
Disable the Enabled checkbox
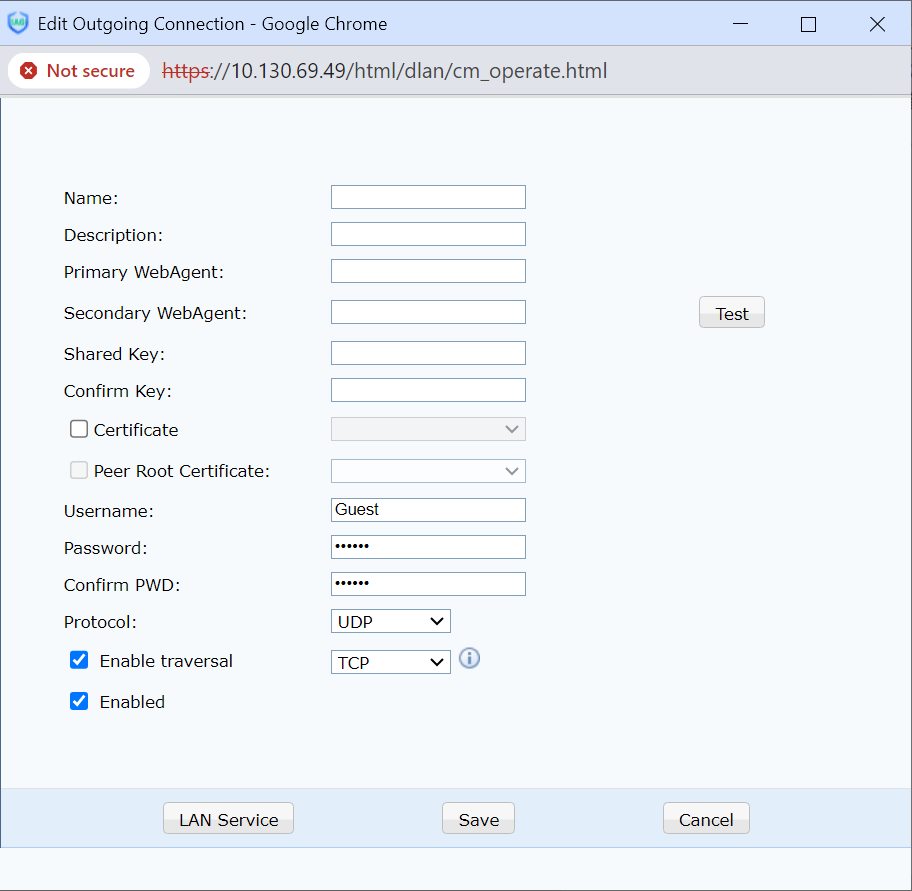click(79, 701)
